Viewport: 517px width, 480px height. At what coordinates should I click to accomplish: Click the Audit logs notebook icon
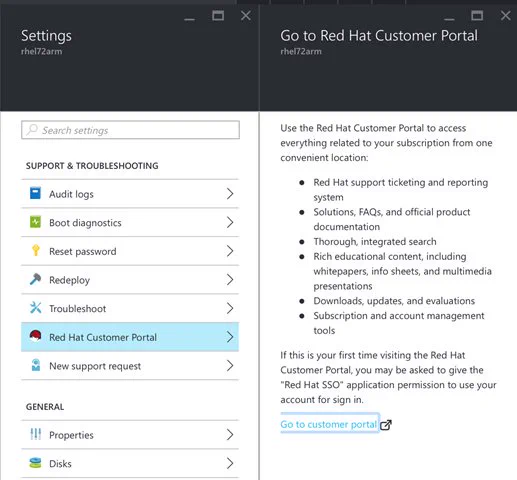(x=35, y=193)
